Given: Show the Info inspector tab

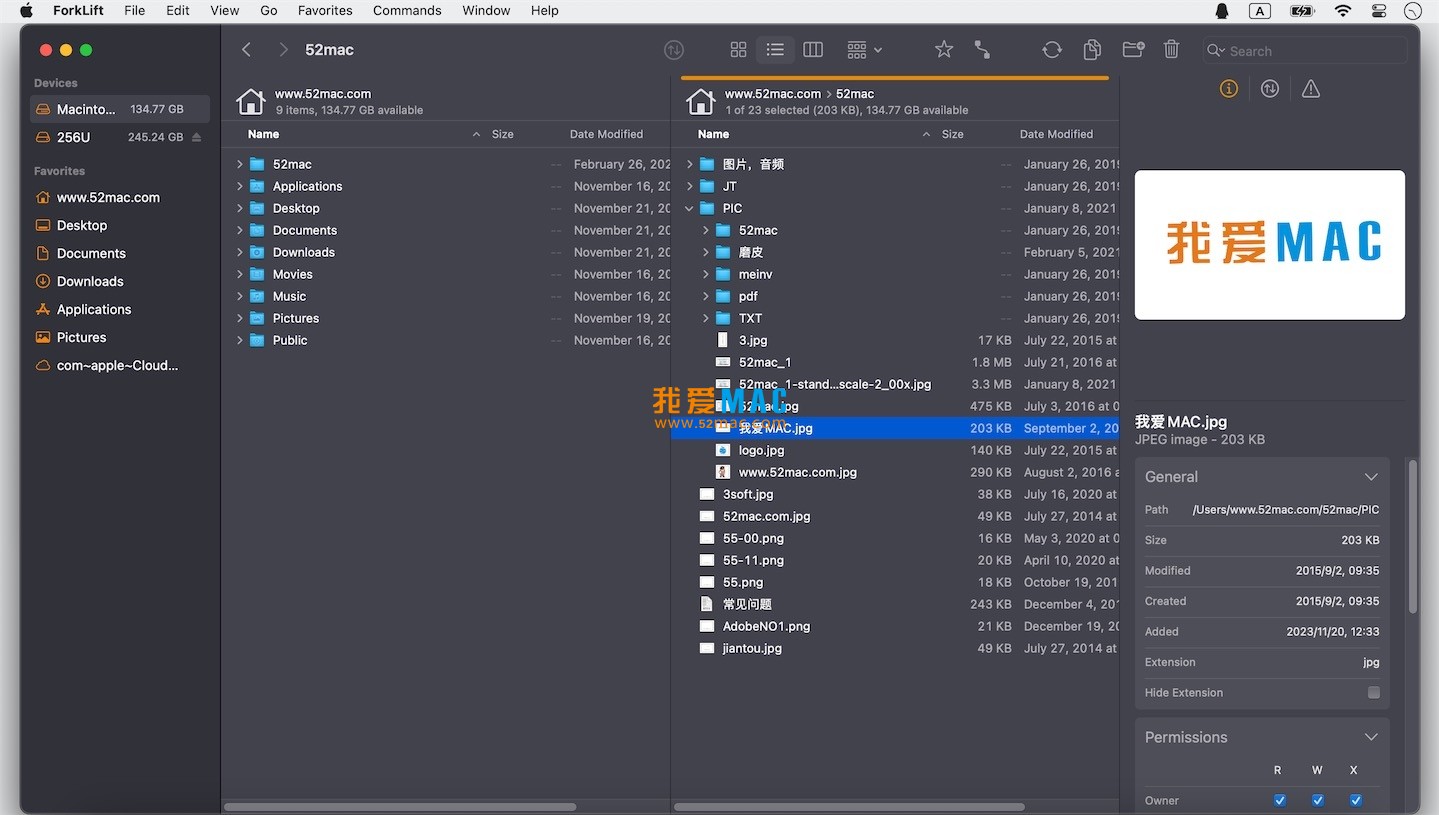Looking at the screenshot, I should click(1229, 89).
